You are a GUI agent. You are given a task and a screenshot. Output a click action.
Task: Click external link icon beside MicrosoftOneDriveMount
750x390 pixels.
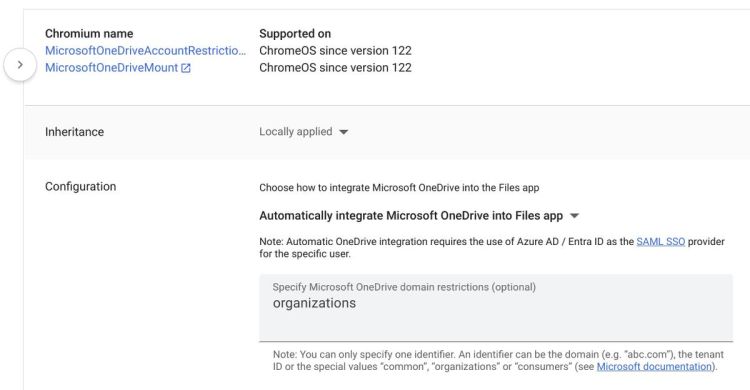point(186,68)
